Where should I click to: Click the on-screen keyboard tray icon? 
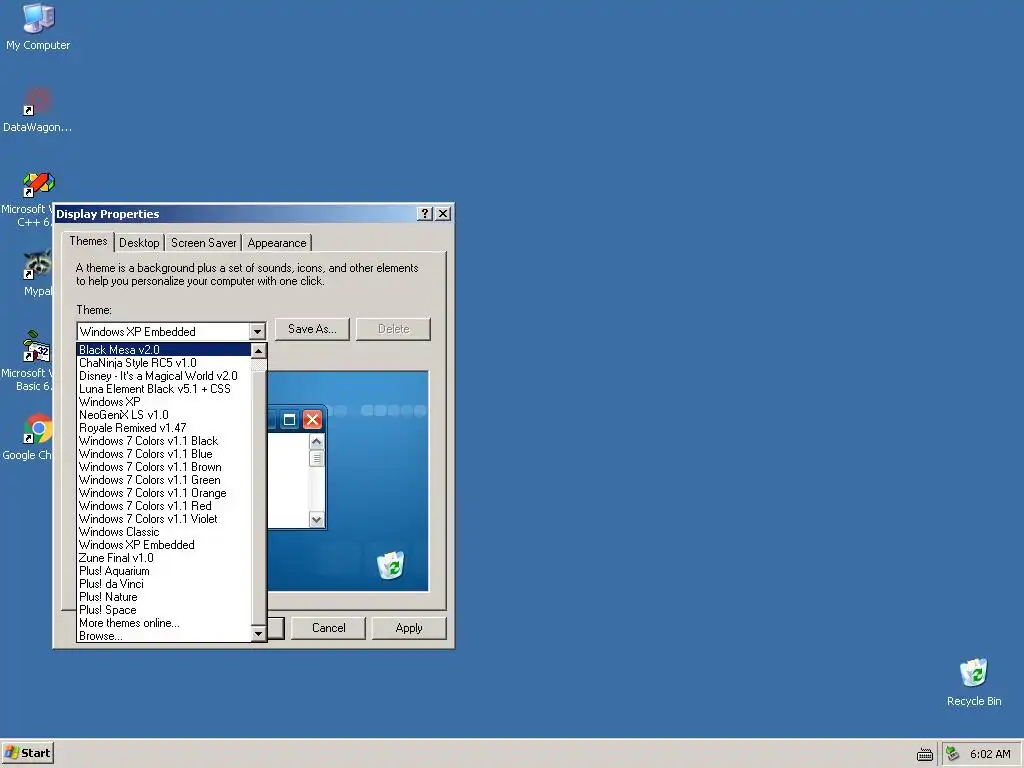(925, 754)
